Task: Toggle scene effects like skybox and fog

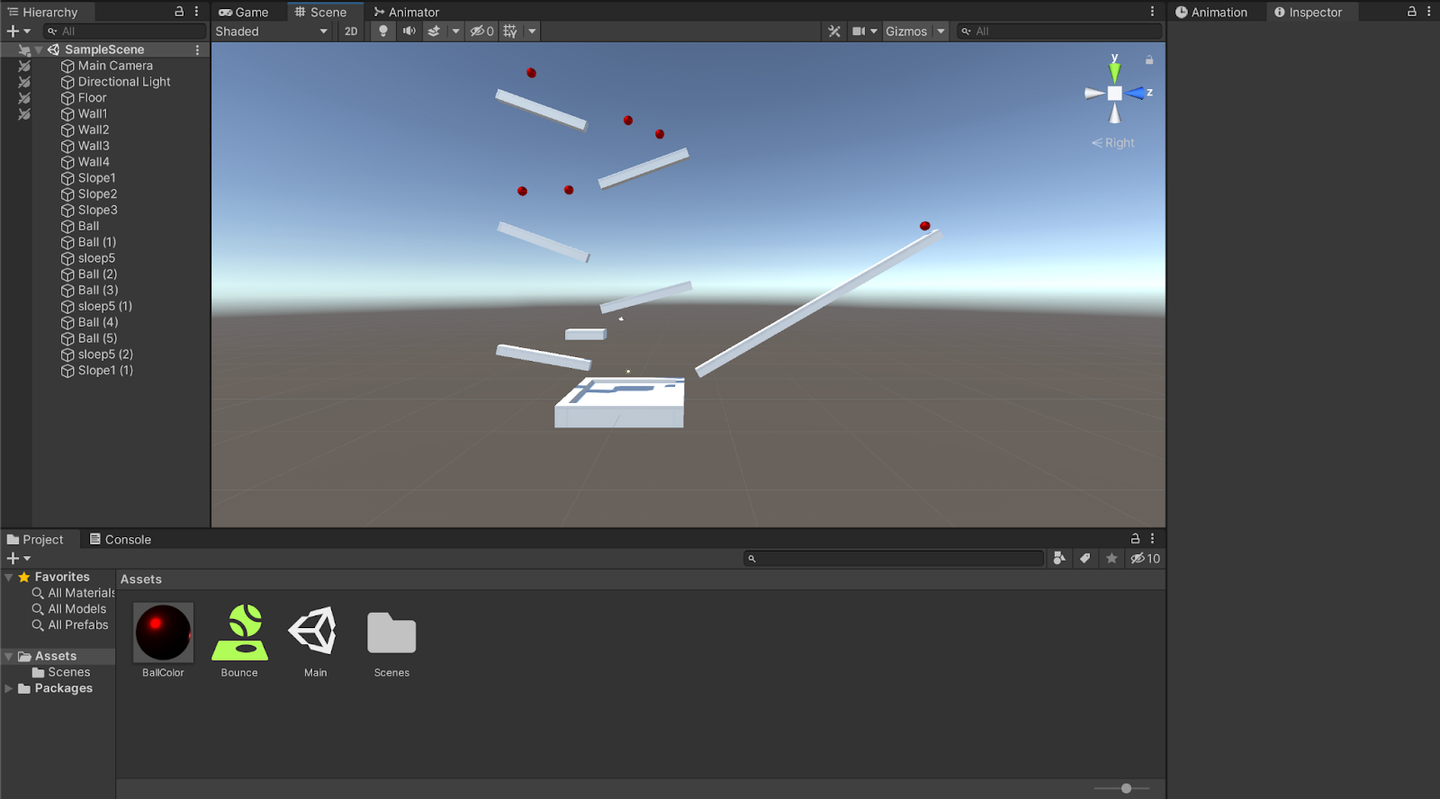Action: pyautogui.click(x=434, y=31)
